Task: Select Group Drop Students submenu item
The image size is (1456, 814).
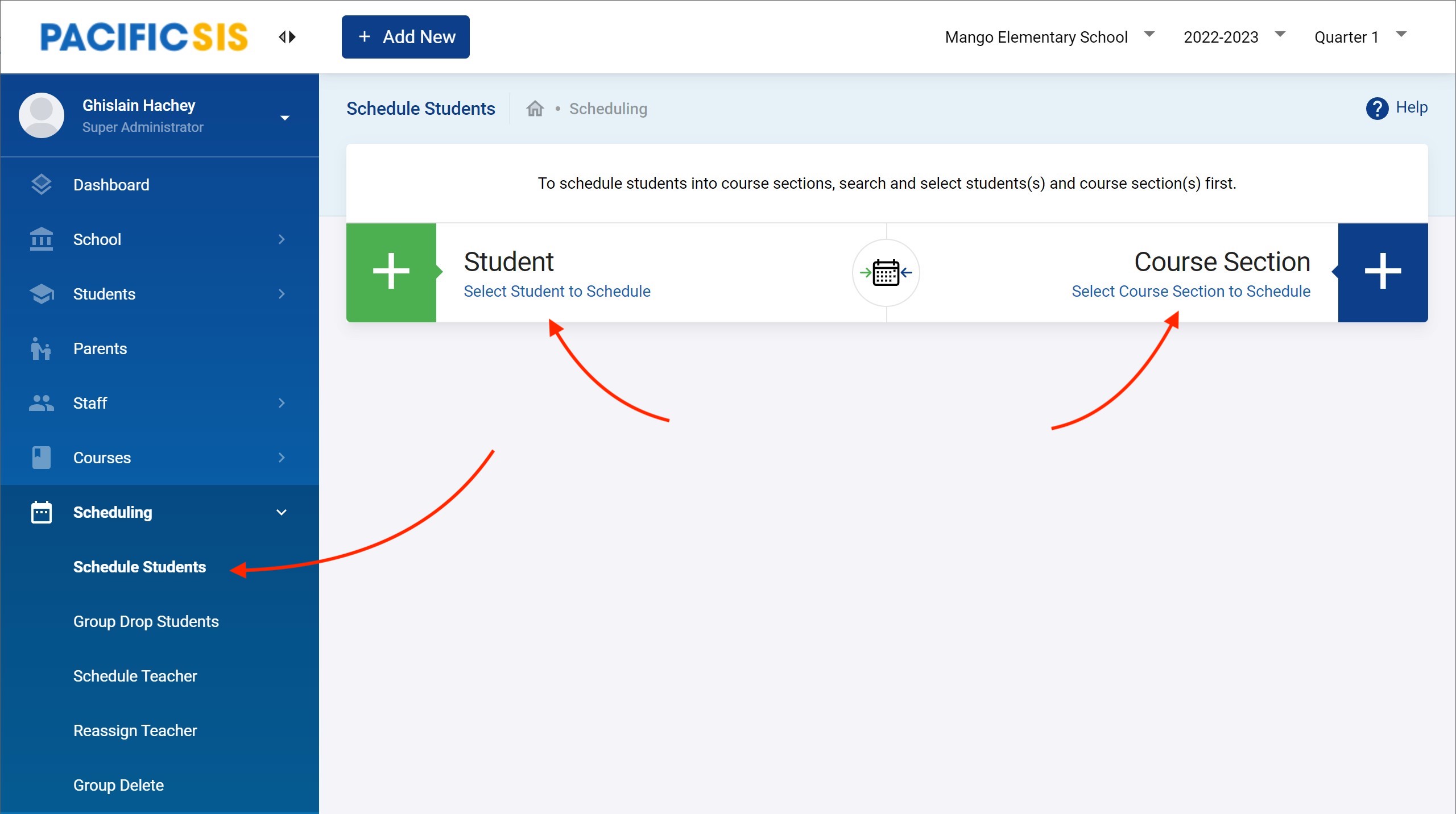Action: click(x=146, y=621)
